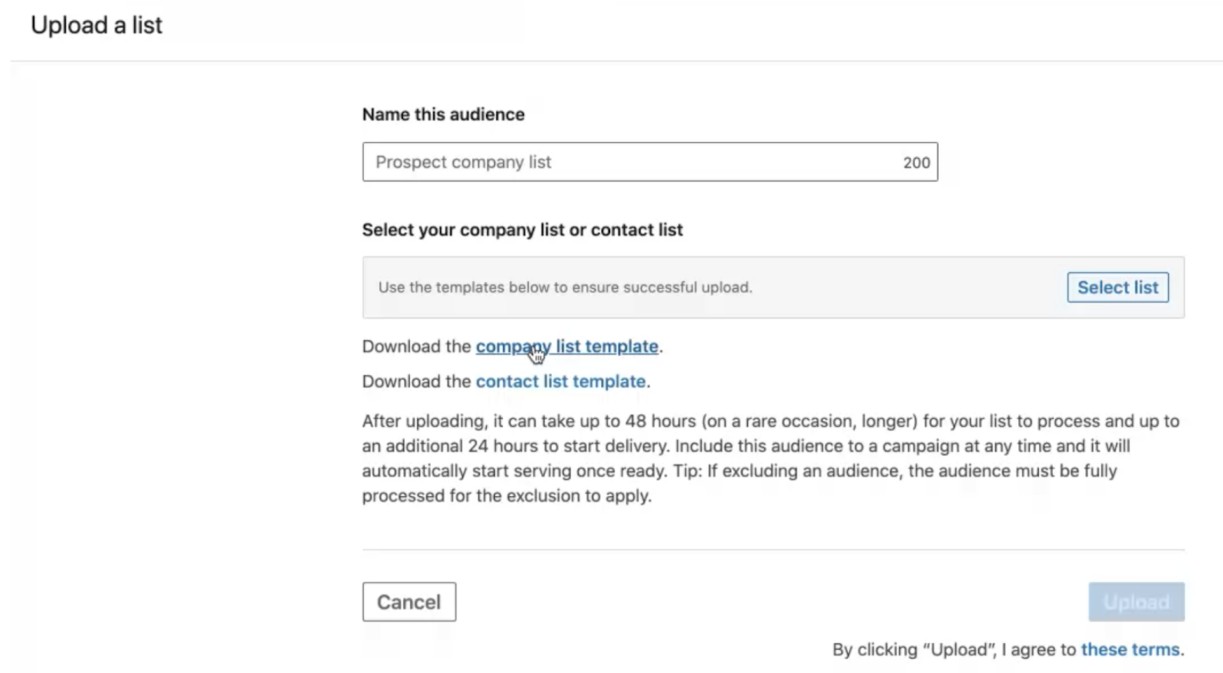The image size is (1223, 673).
Task: Click the 200 character counter
Action: tap(916, 162)
